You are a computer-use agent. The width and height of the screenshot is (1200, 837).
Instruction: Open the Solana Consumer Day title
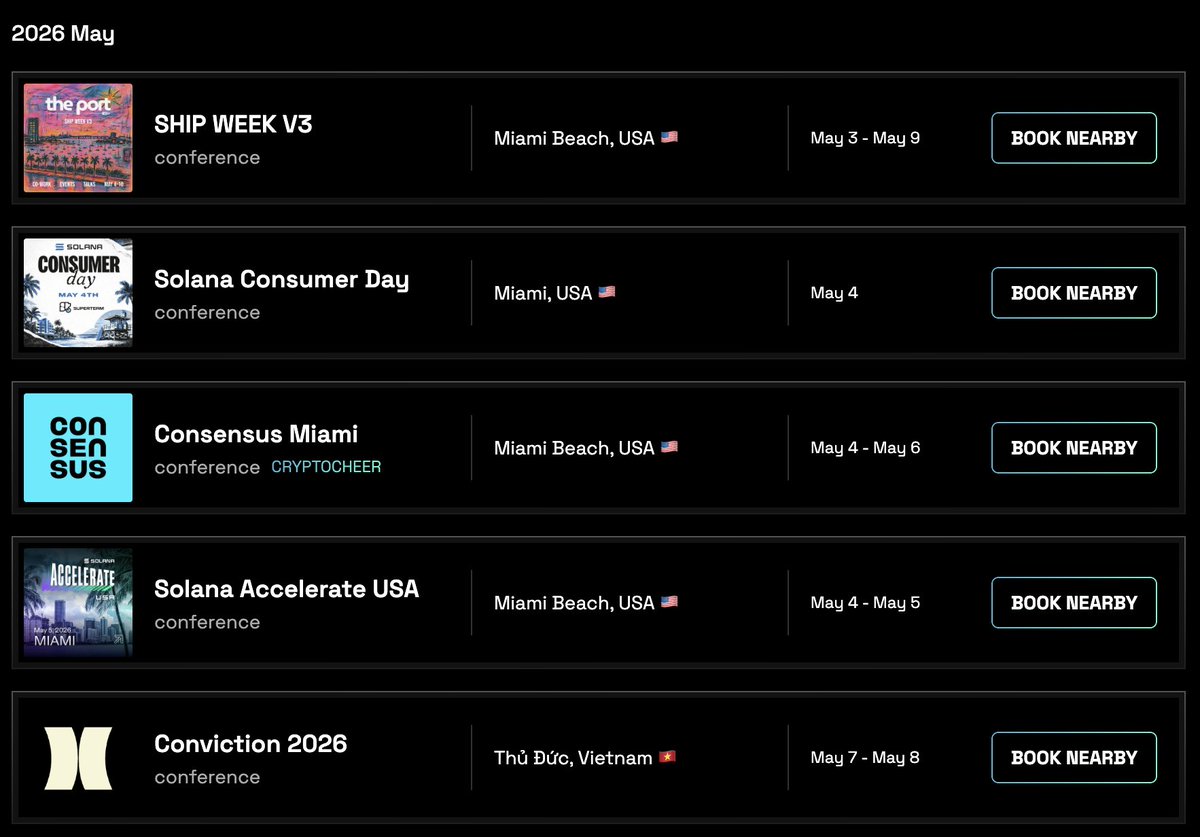tap(282, 280)
